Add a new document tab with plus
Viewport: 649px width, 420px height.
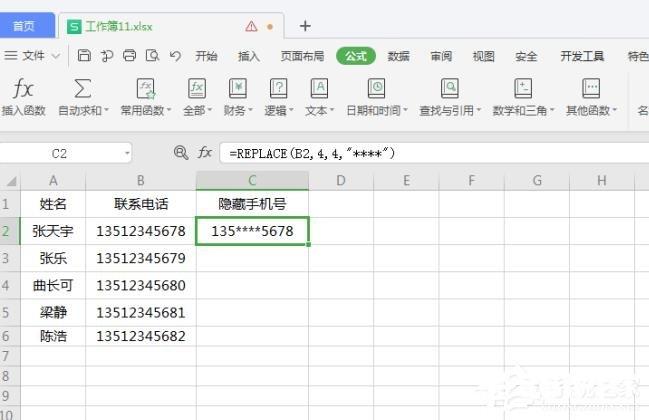(305, 26)
